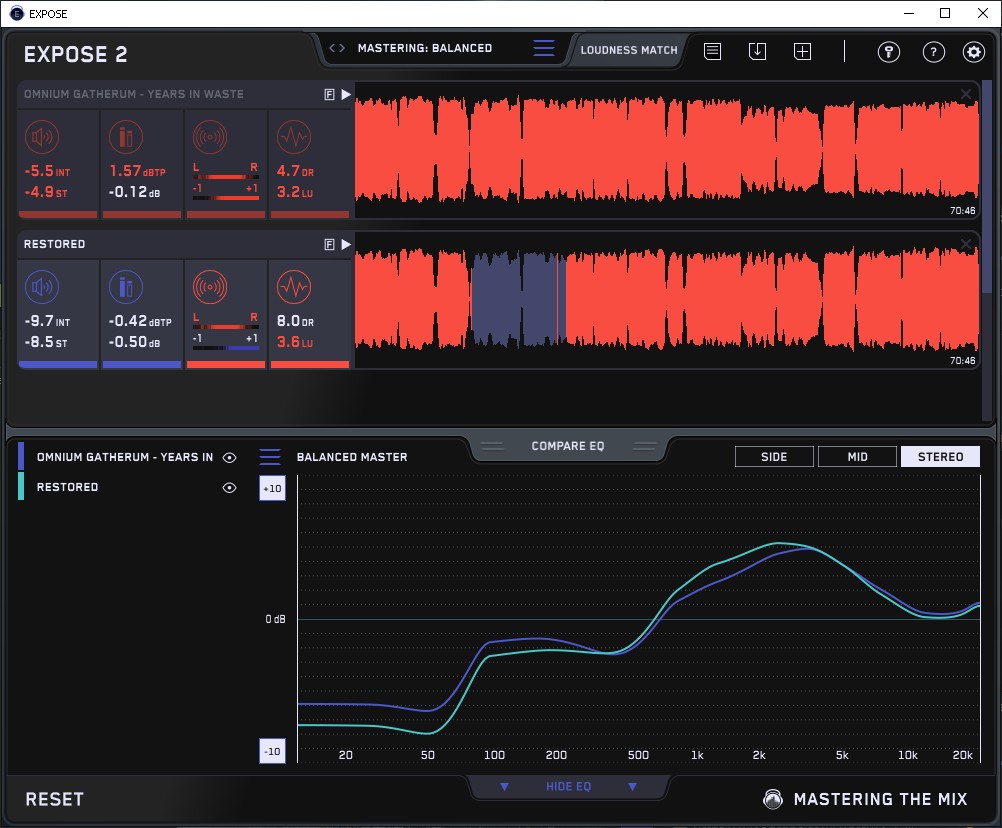
Task: Click the export download icon
Action: pos(757,51)
